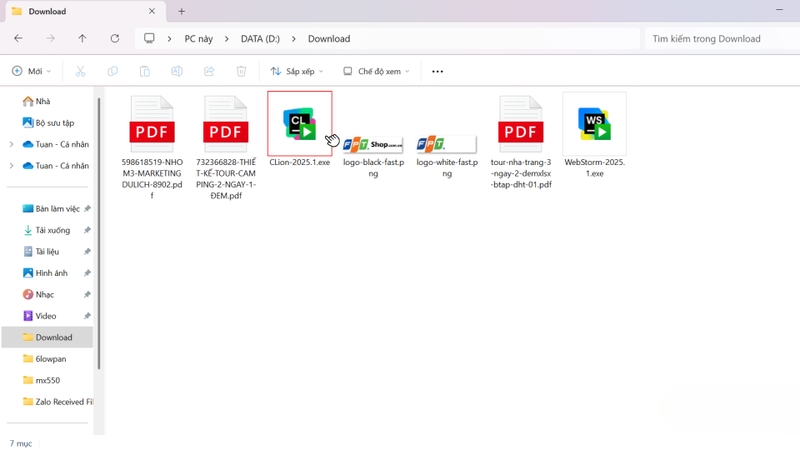Click Download in the address path

[329, 39]
